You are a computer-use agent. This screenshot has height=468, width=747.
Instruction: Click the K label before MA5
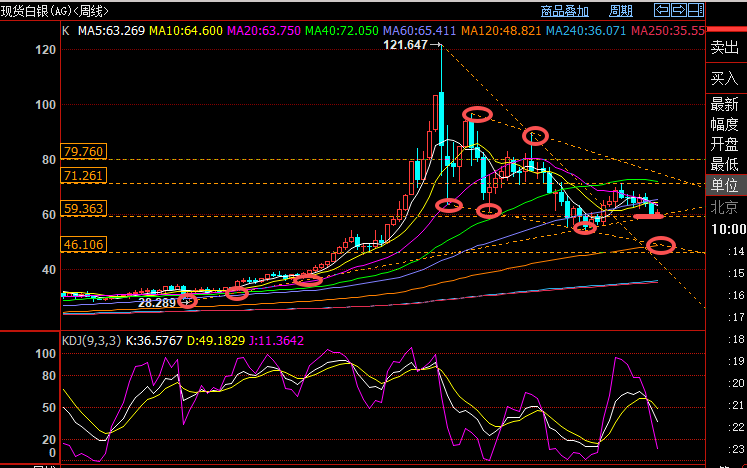click(x=66, y=31)
